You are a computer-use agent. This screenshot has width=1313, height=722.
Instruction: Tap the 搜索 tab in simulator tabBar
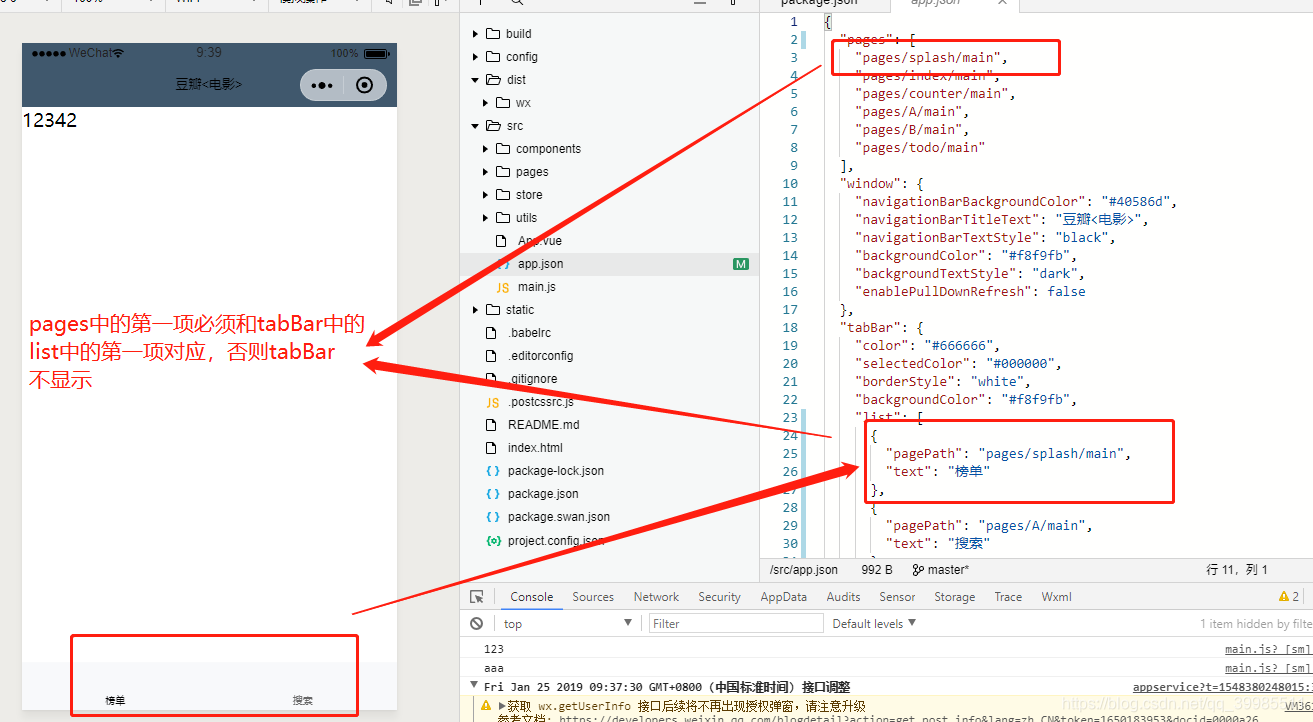[x=303, y=700]
